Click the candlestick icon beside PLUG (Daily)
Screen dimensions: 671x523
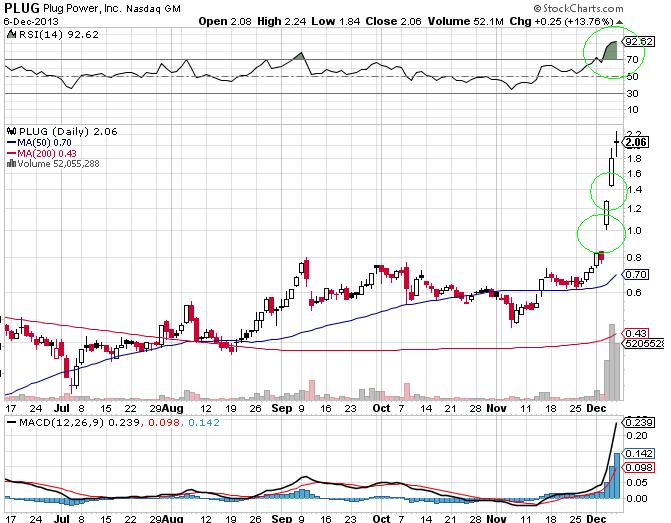coord(12,131)
